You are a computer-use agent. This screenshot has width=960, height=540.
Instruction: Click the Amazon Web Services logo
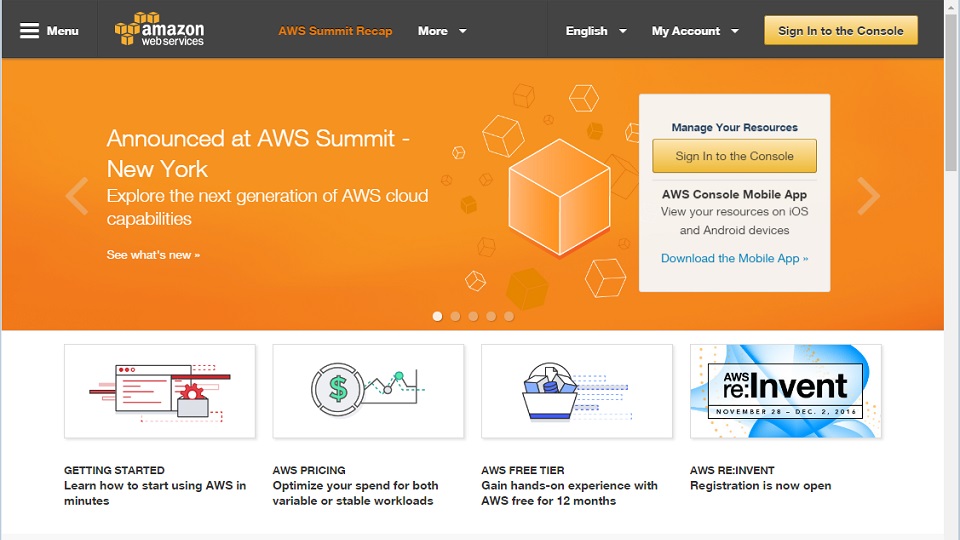coord(159,29)
